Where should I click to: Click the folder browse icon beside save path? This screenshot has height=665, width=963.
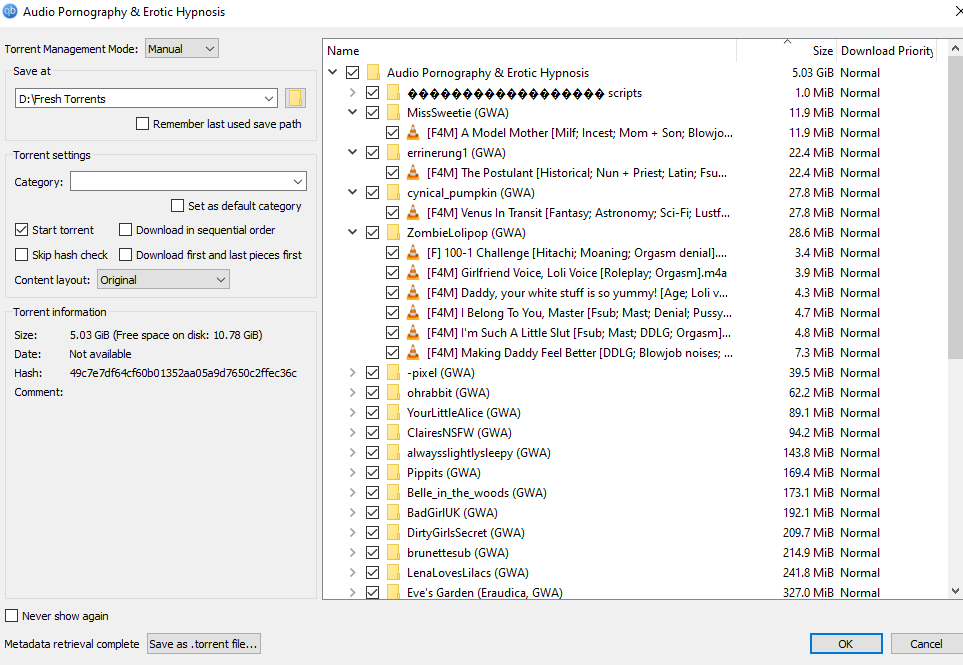pos(295,98)
